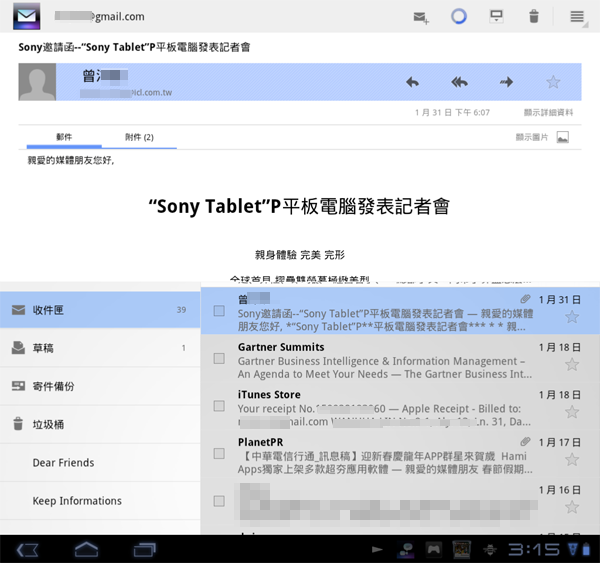Star the Sony邀請函 mail in the list
This screenshot has height=563, width=600.
point(572,317)
